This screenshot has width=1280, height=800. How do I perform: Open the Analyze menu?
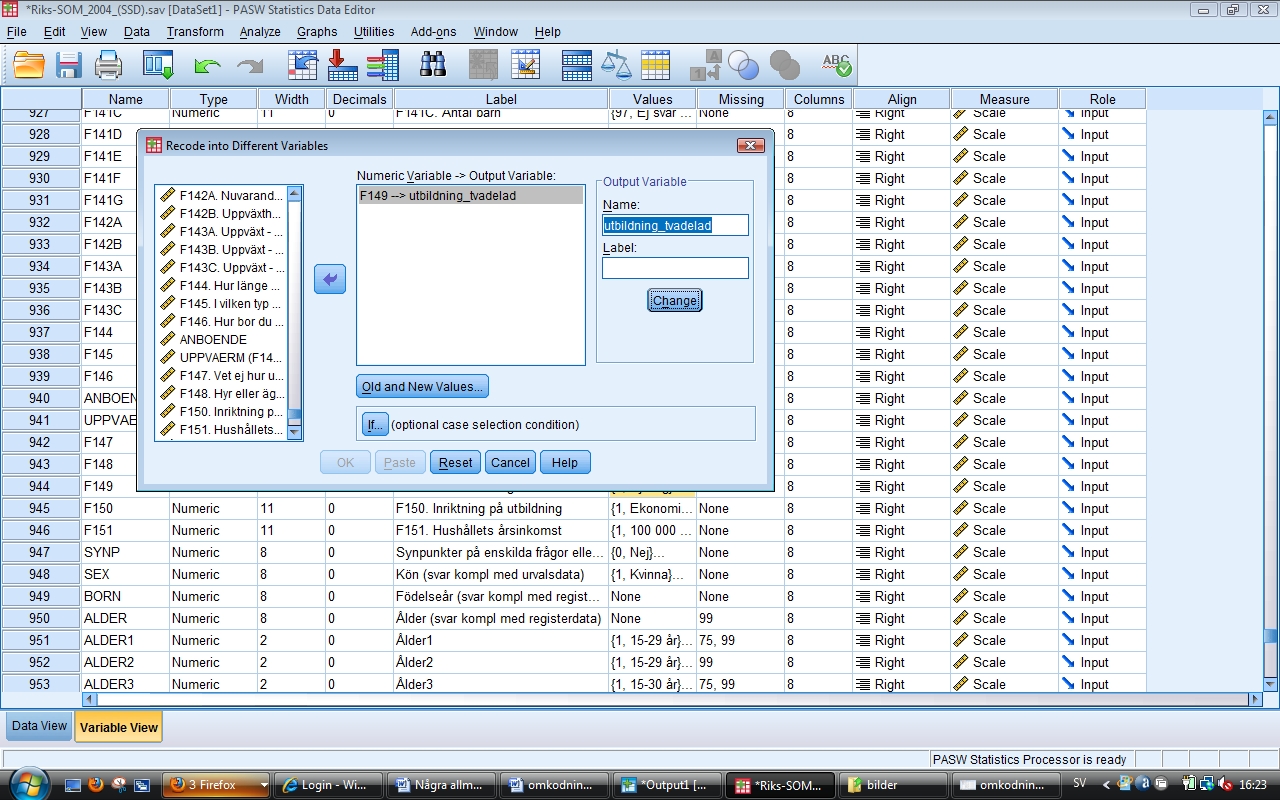click(x=260, y=32)
